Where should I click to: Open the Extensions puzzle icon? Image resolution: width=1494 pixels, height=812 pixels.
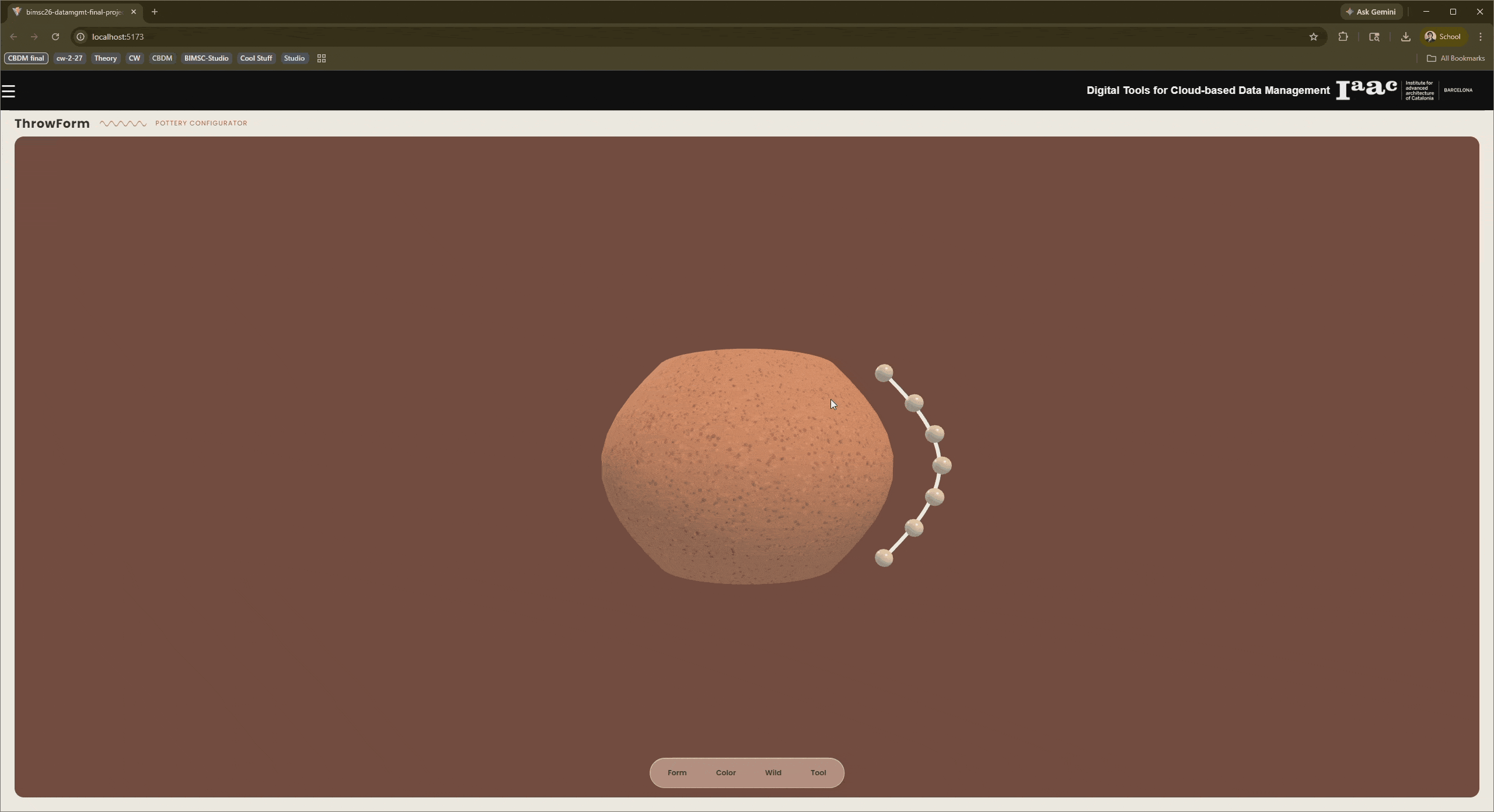point(1343,37)
